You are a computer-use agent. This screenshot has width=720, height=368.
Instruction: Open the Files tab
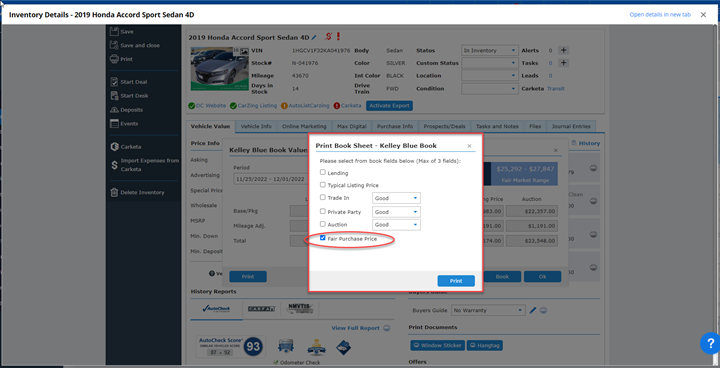pos(535,126)
